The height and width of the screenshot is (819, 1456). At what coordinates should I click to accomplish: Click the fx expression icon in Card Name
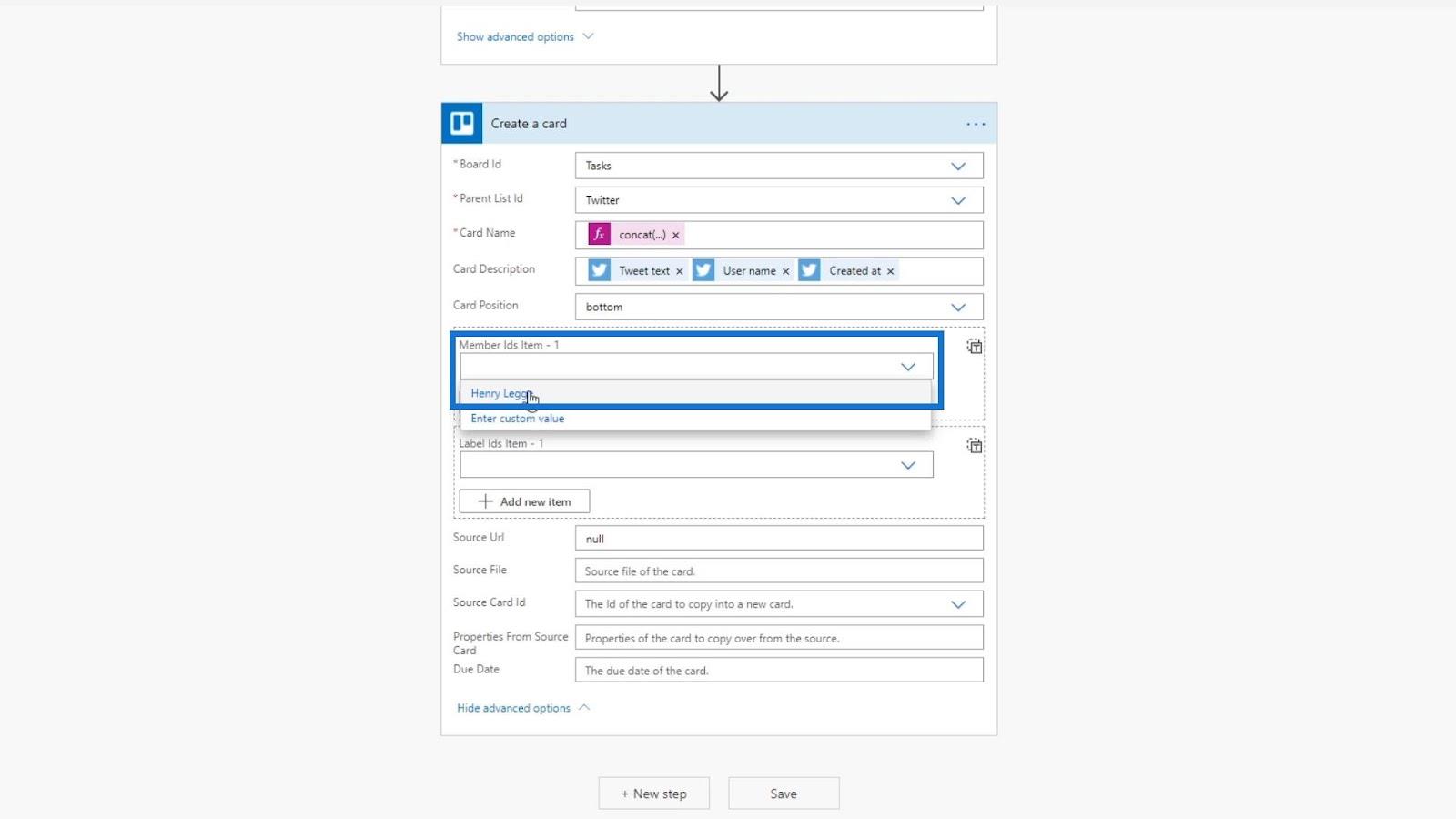599,235
